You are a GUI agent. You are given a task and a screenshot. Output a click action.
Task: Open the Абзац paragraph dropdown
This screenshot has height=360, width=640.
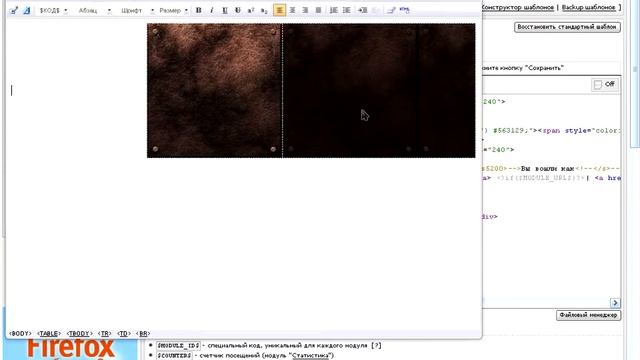[95, 11]
